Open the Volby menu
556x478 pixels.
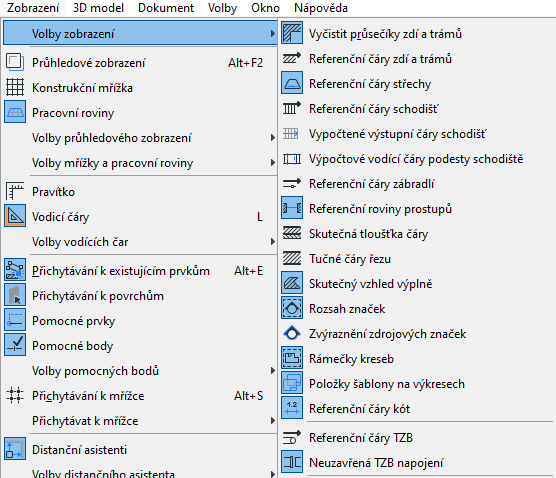(222, 8)
